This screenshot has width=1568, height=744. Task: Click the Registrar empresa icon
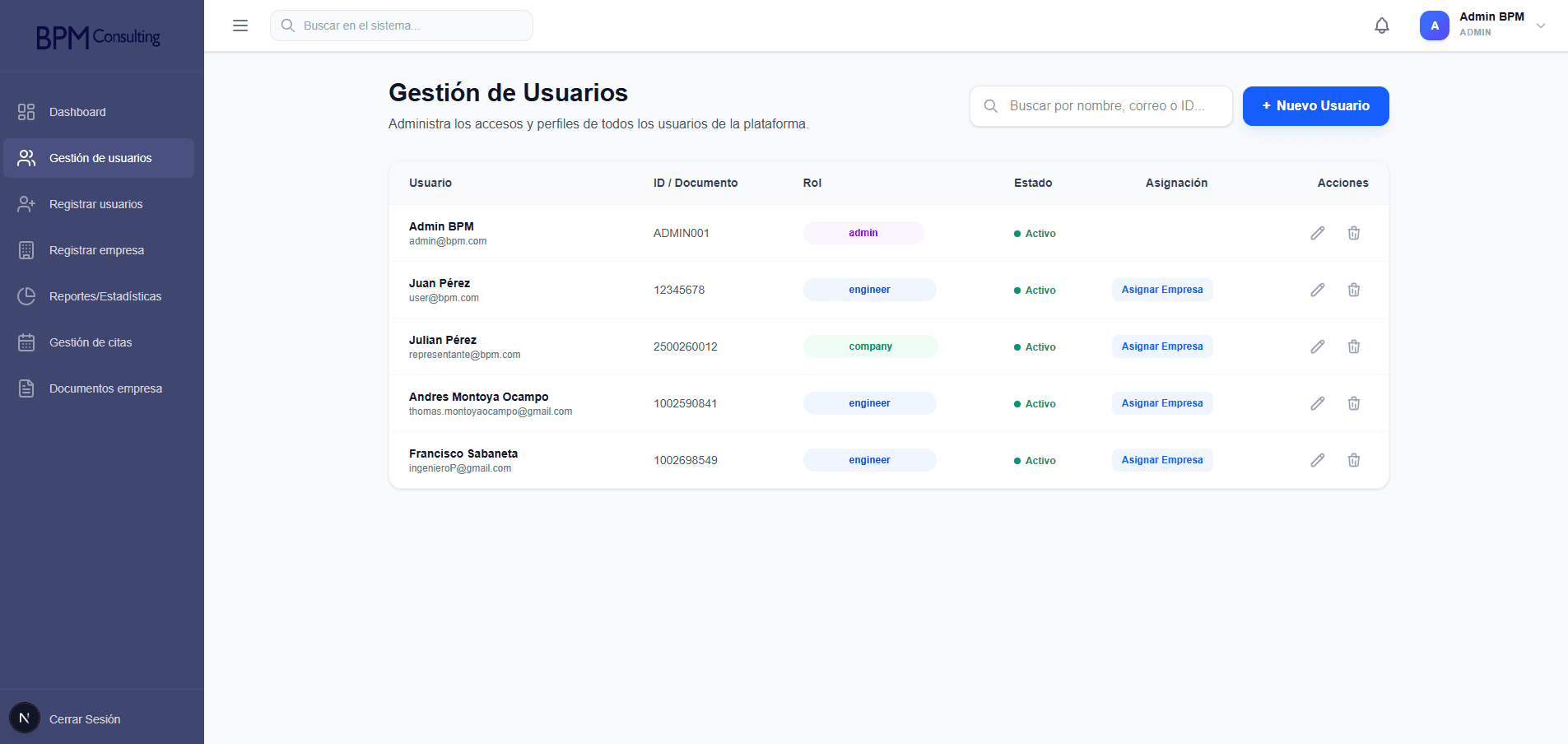26,249
